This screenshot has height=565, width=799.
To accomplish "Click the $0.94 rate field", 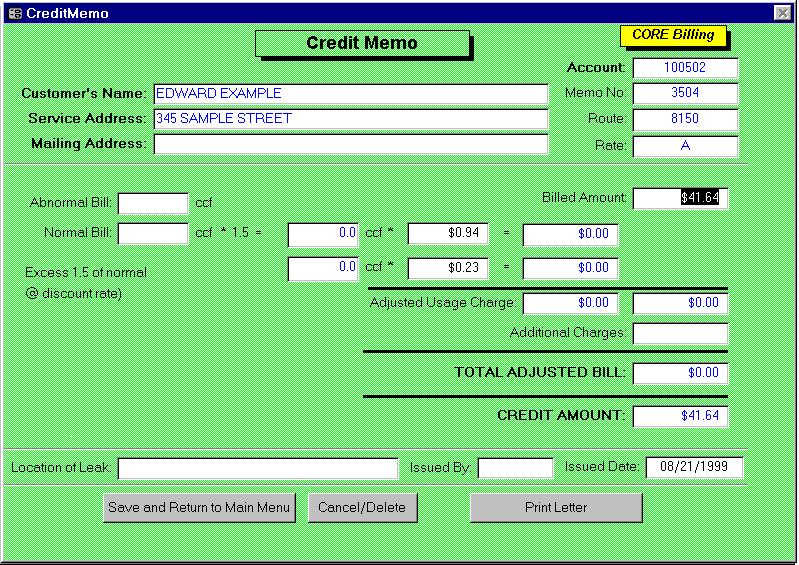I will 448,234.
